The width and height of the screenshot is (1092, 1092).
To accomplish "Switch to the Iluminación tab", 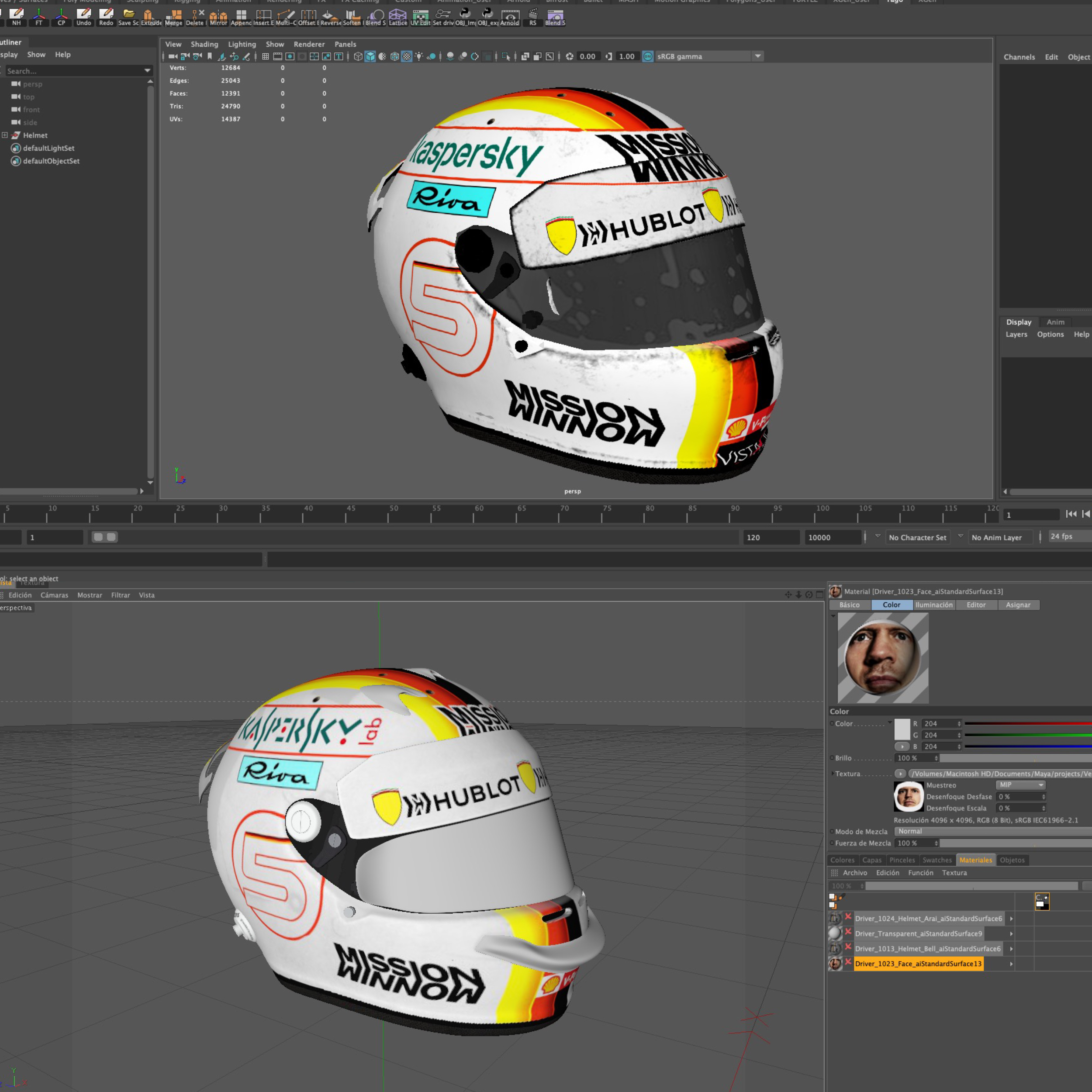I will [x=934, y=605].
